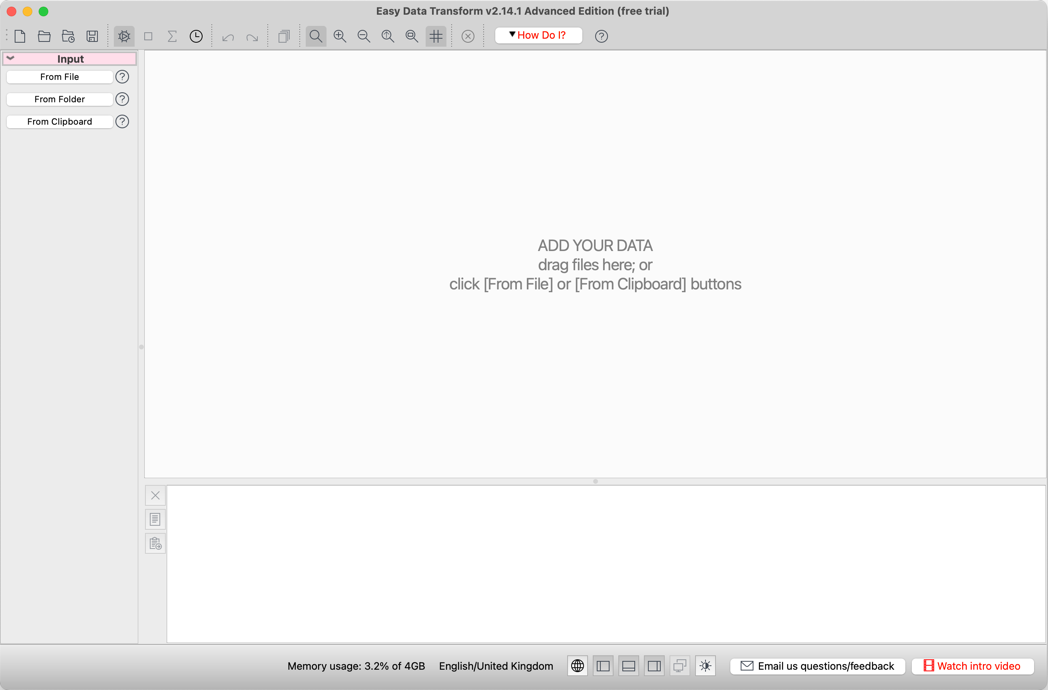This screenshot has height=690, width=1048.
Task: Click the Memory usage status text
Action: [356, 666]
